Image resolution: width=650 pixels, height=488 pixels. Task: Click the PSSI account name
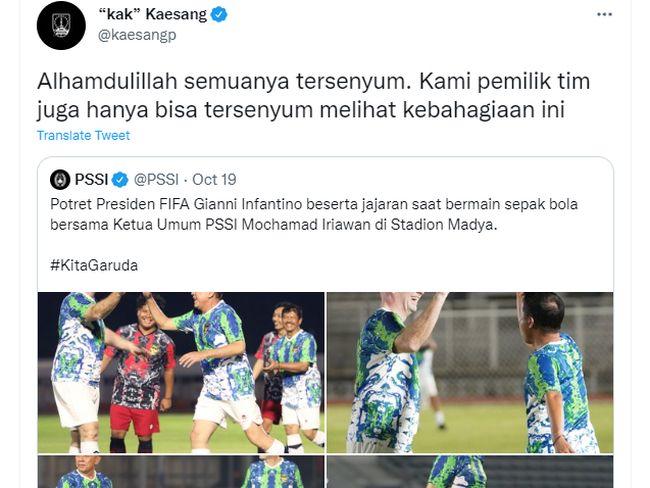(x=91, y=180)
